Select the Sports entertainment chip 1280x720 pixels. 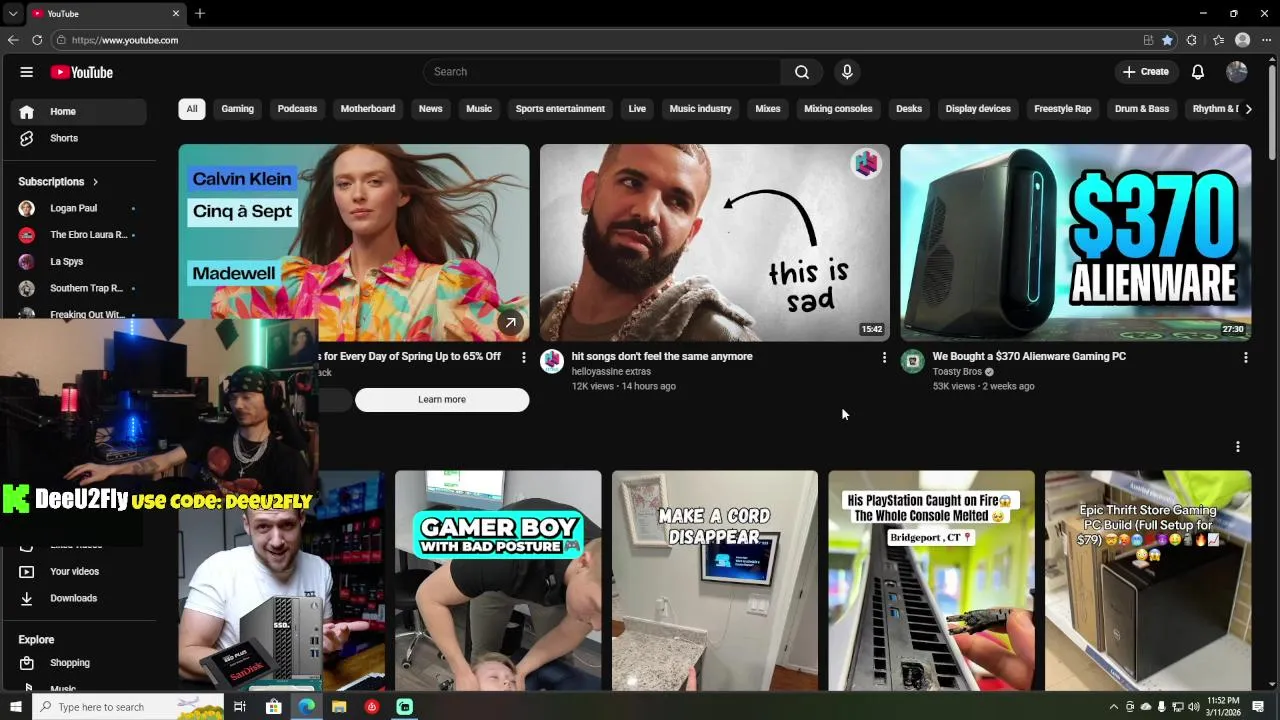click(560, 109)
